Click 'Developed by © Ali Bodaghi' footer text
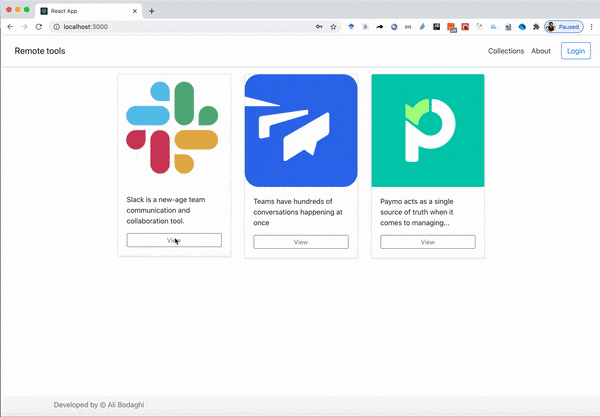600x417 pixels. click(99, 405)
